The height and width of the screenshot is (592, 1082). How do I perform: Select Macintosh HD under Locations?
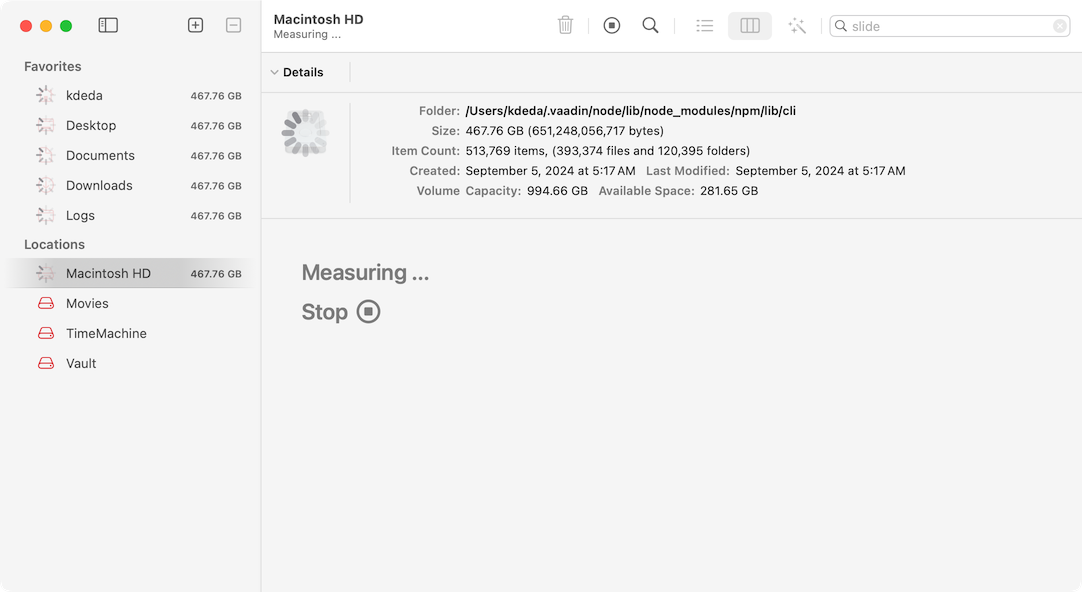tap(108, 273)
